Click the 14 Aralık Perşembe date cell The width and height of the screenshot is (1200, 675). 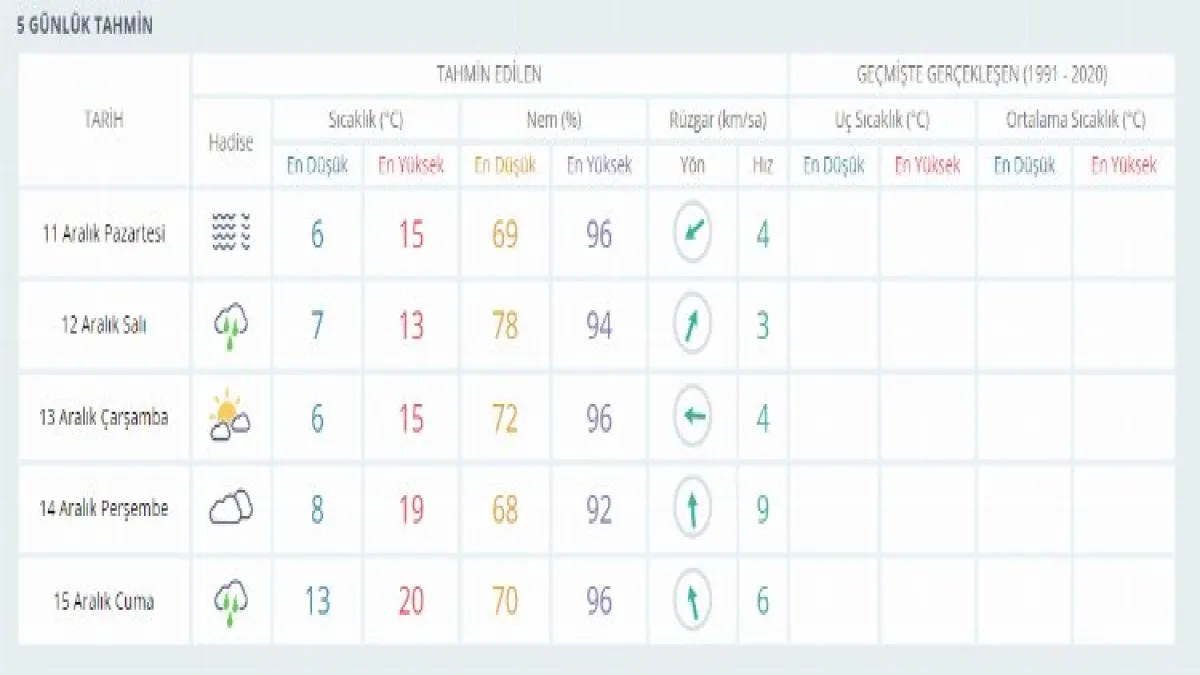click(x=104, y=508)
